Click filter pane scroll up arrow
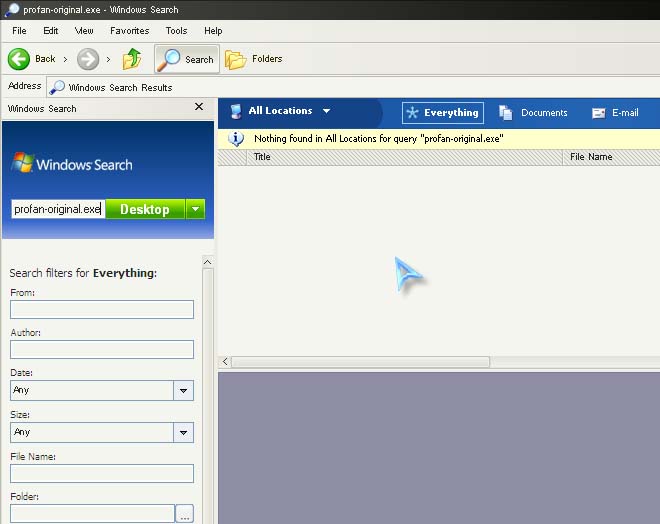Image resolution: width=660 pixels, height=524 pixels. coord(208,262)
